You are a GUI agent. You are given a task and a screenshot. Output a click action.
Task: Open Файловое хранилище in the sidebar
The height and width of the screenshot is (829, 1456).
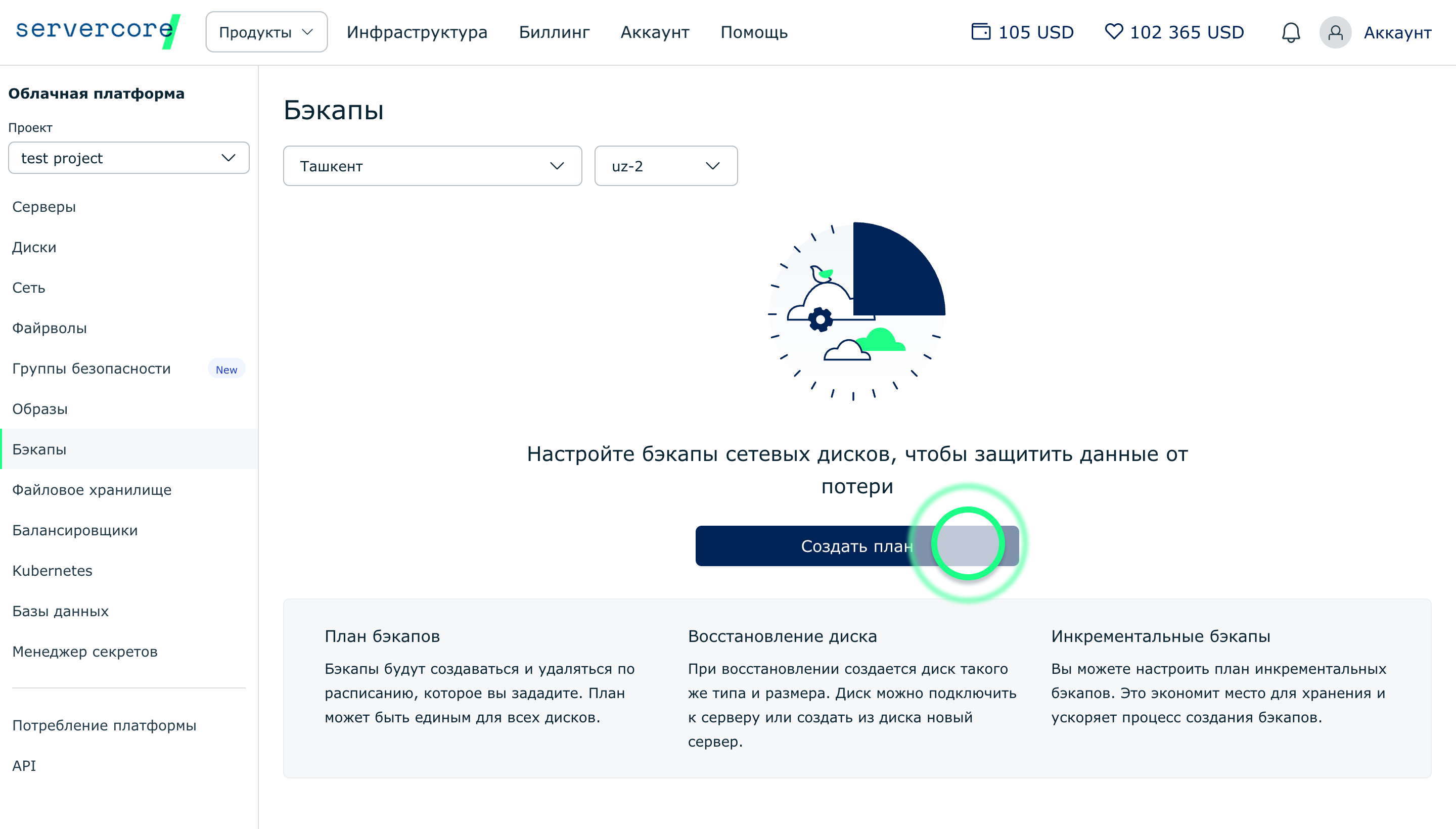coord(92,490)
